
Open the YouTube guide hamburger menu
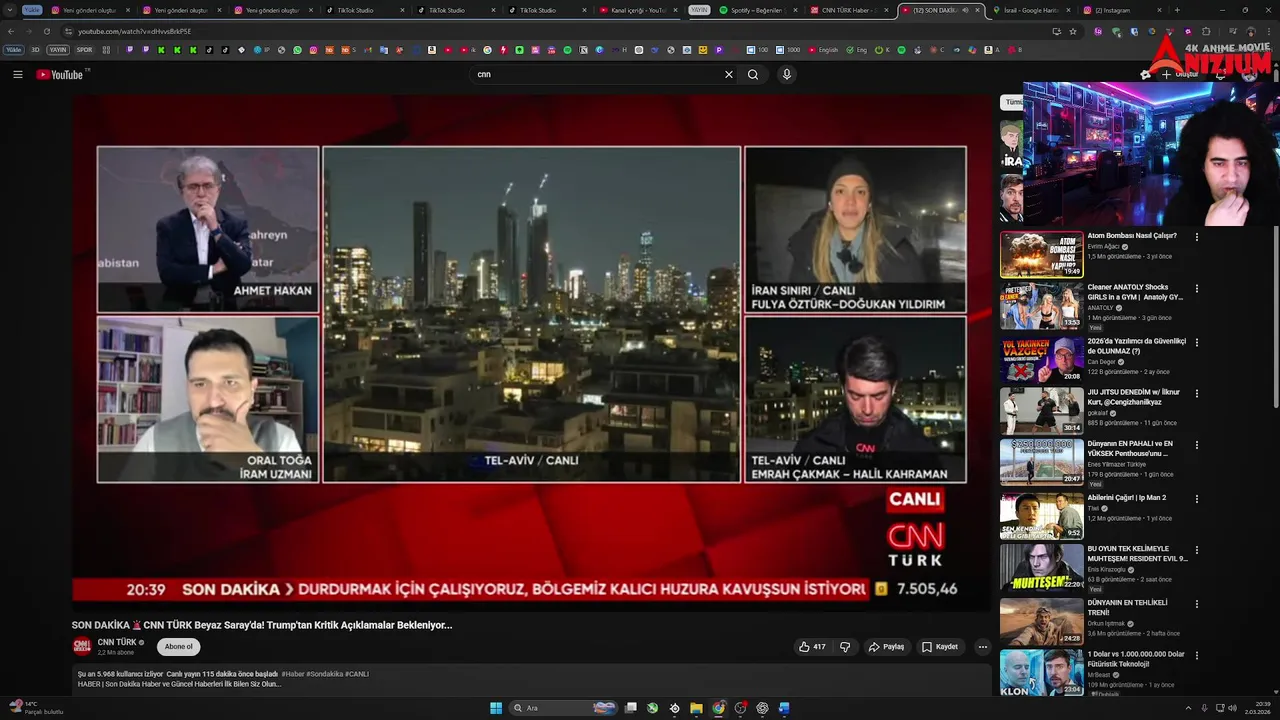tap(17, 74)
